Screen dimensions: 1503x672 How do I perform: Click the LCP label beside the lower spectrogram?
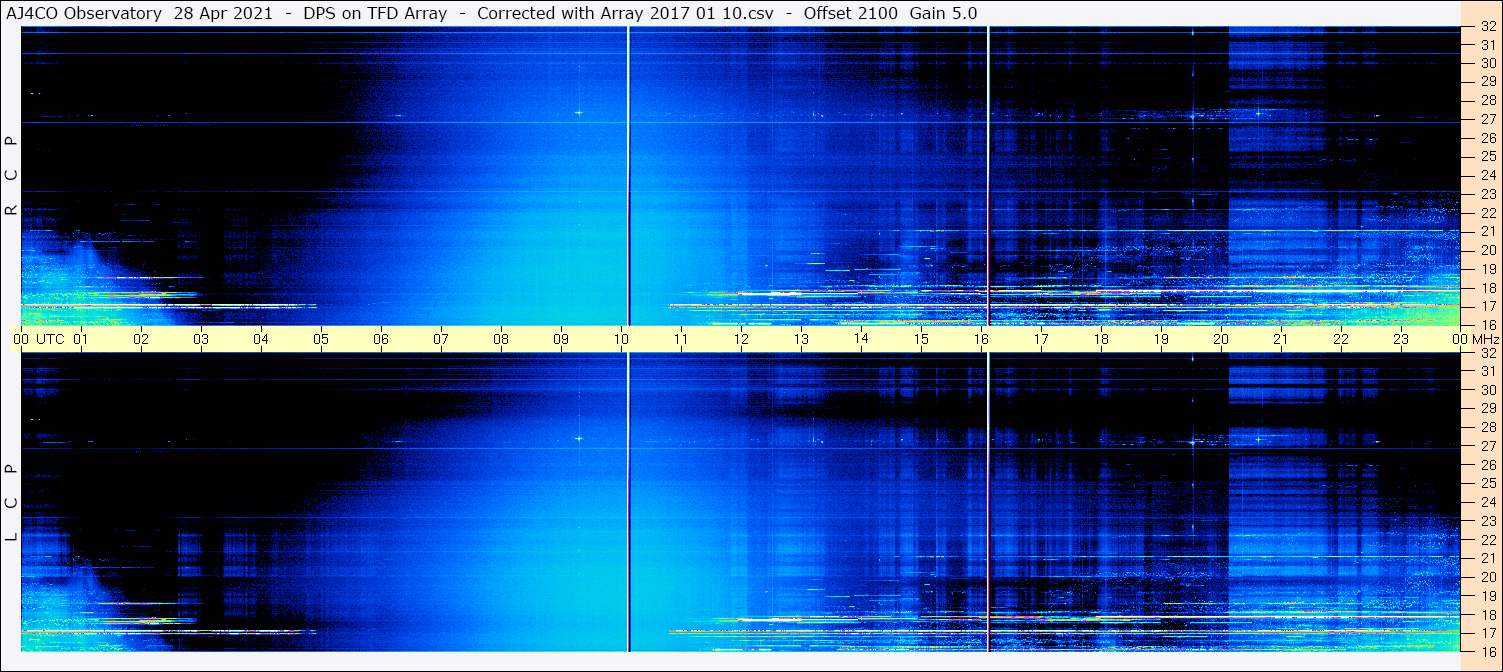click(11, 502)
